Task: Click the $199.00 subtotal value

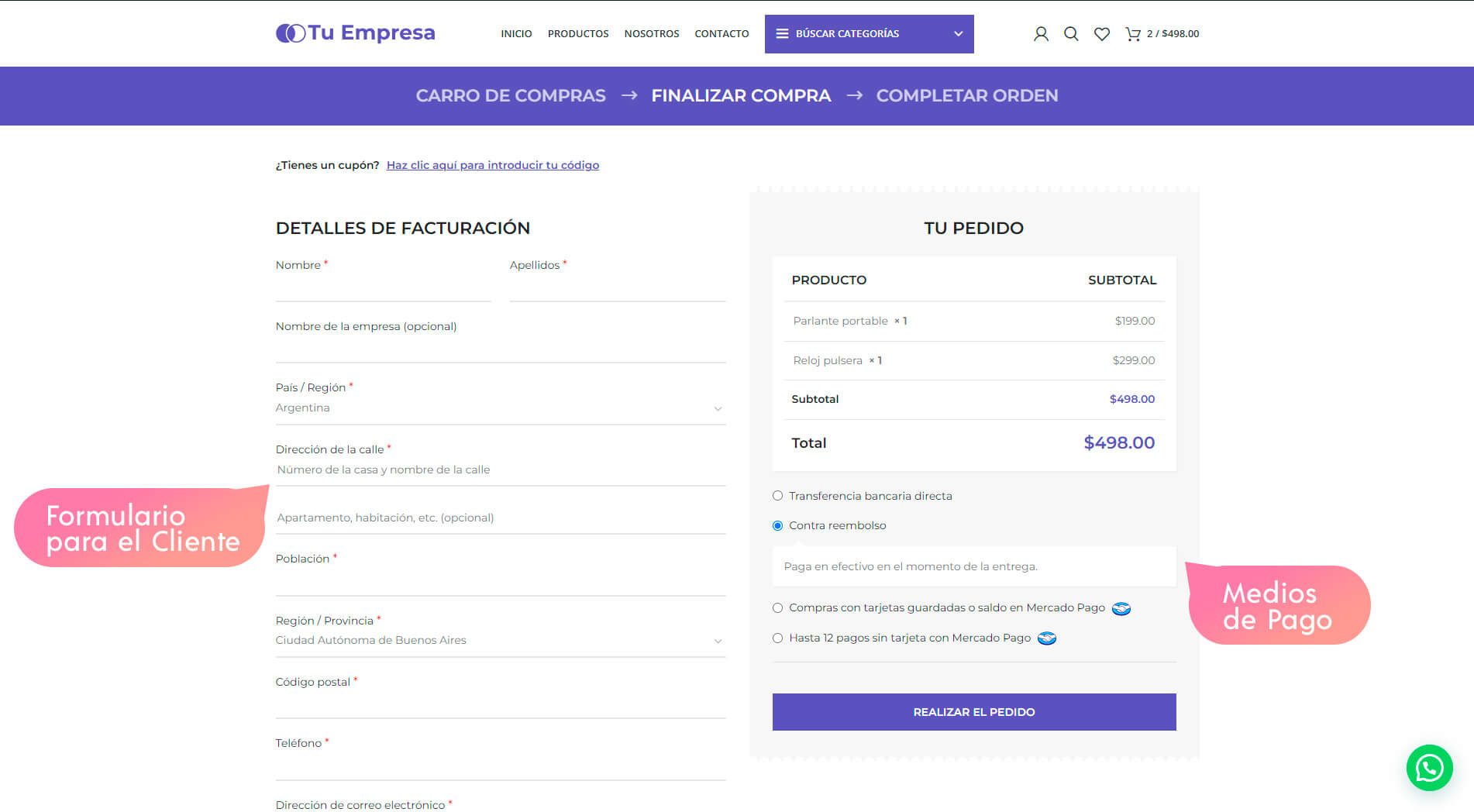Action: click(x=1135, y=322)
